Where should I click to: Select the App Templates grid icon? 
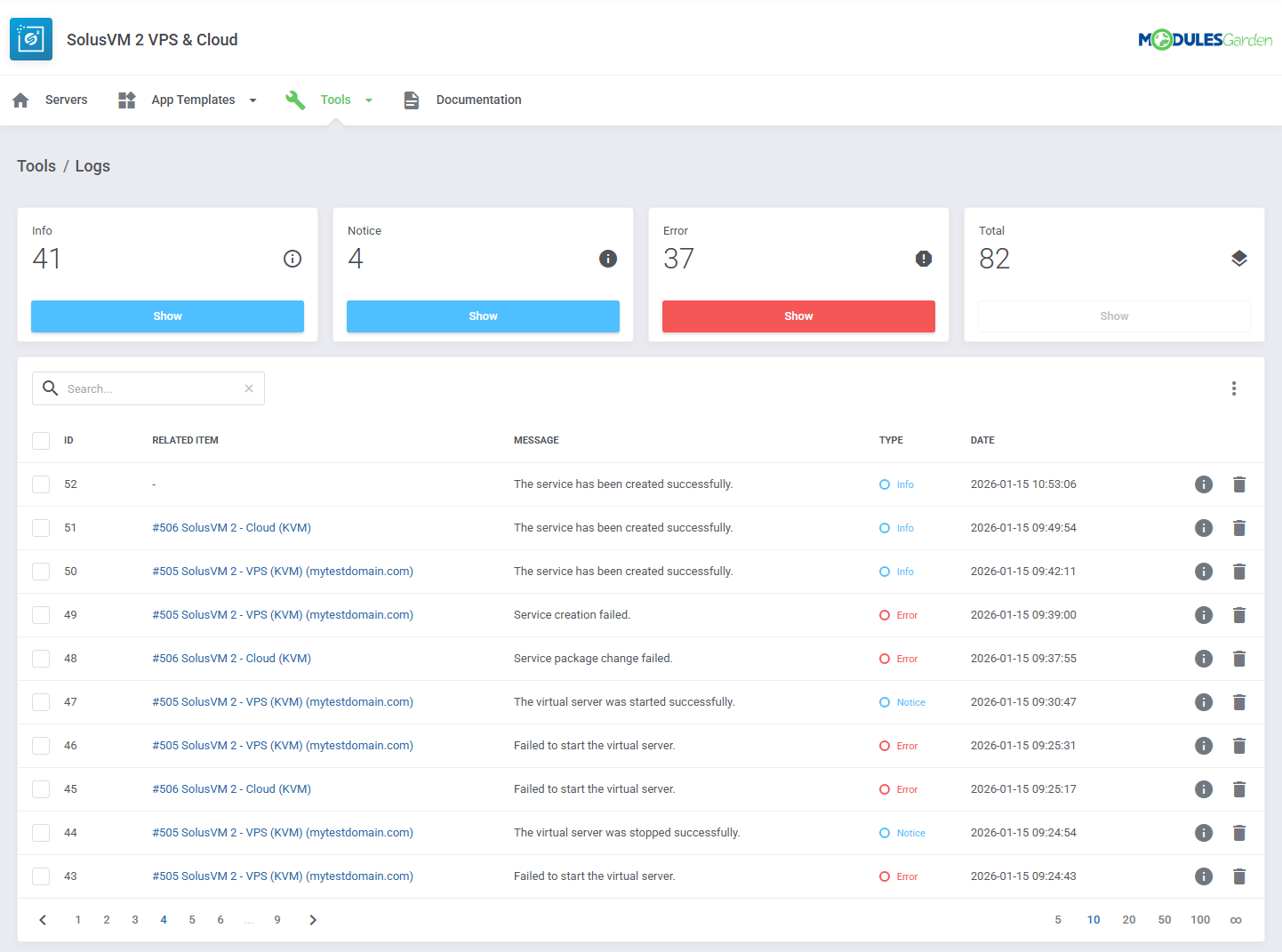click(126, 100)
